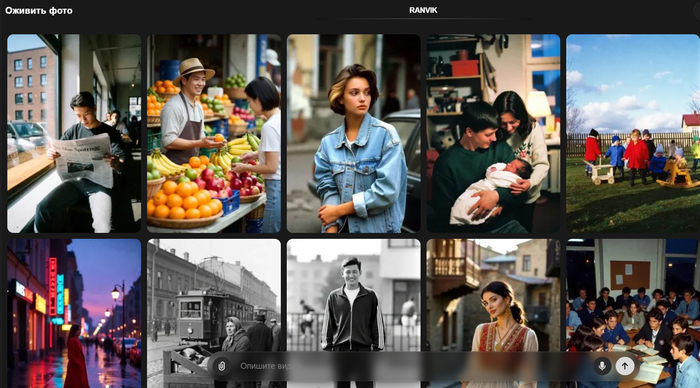Click the "Оживить фото" title
This screenshot has height=388, width=700.
39,10
